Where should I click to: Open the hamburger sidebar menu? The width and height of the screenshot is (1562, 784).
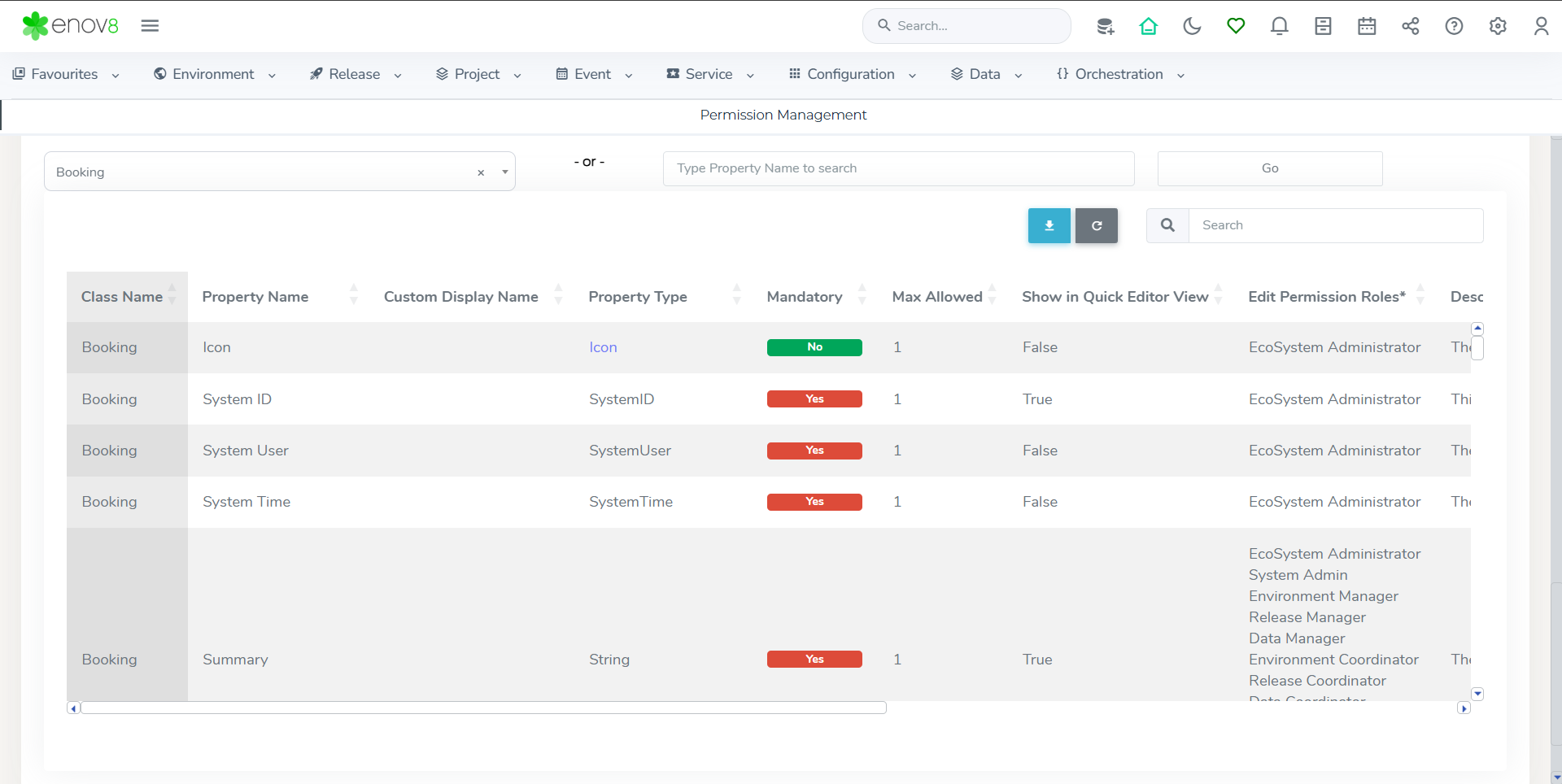coord(150,26)
